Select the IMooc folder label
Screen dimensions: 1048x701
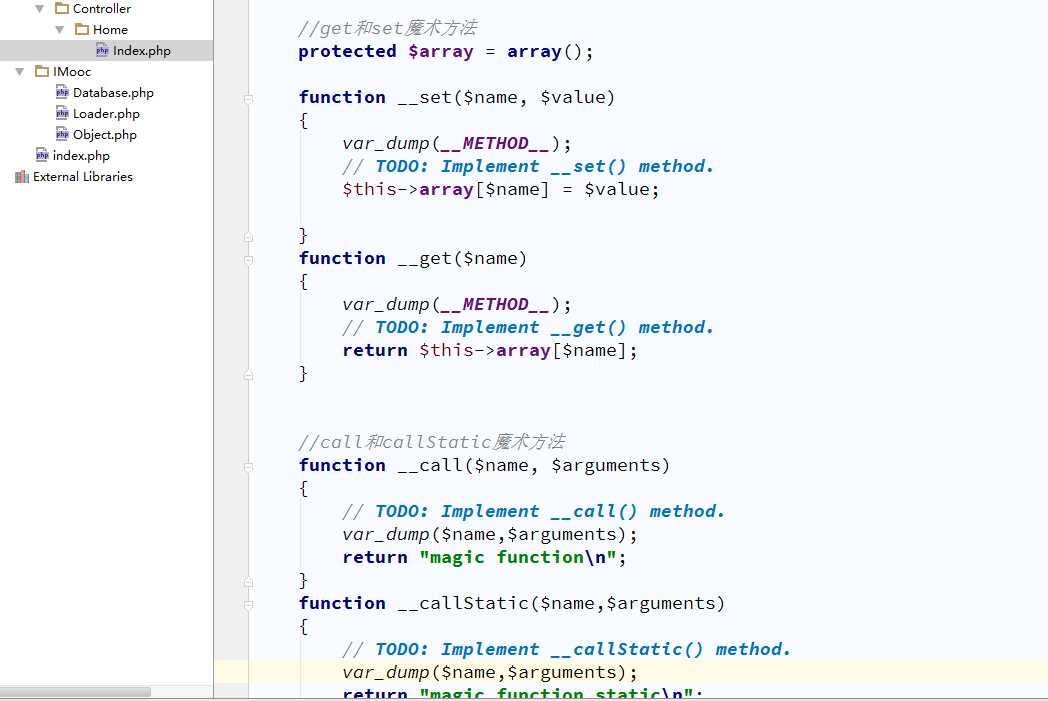point(72,72)
